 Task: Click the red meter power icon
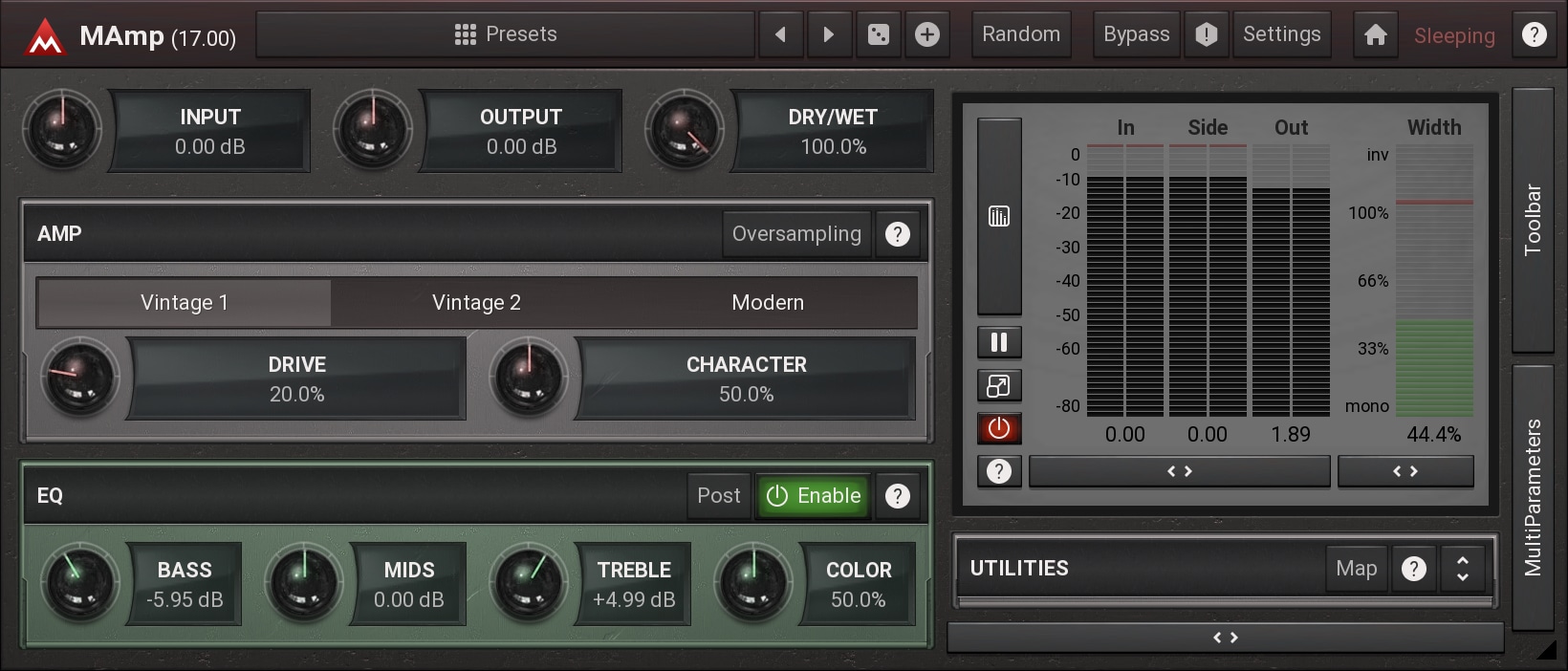[999, 428]
